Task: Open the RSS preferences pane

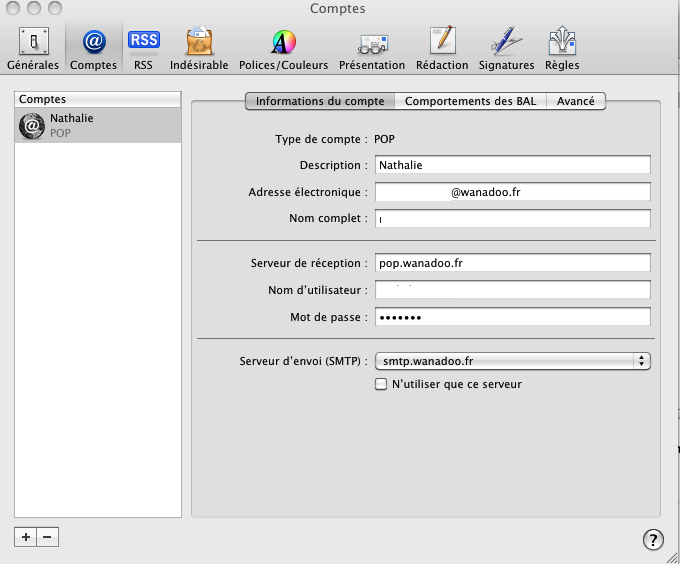Action: tap(144, 49)
